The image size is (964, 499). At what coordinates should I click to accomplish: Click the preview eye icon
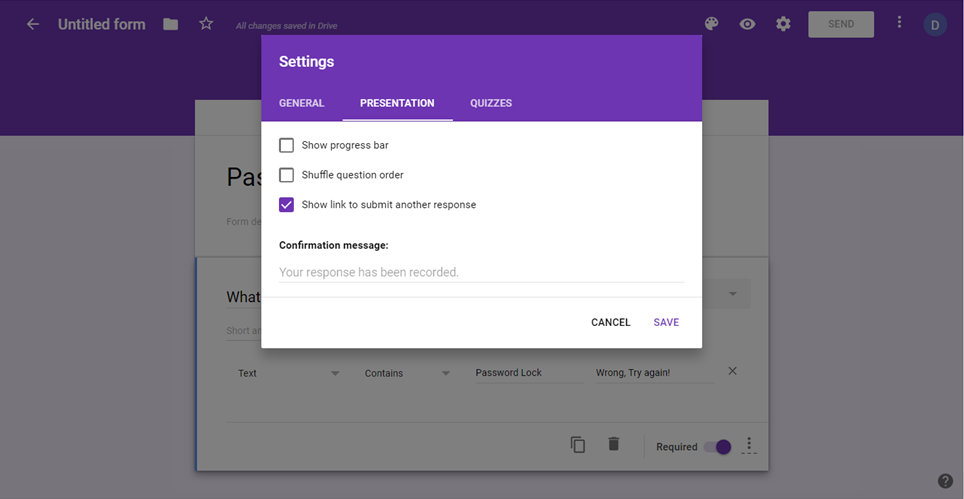pyautogui.click(x=747, y=24)
